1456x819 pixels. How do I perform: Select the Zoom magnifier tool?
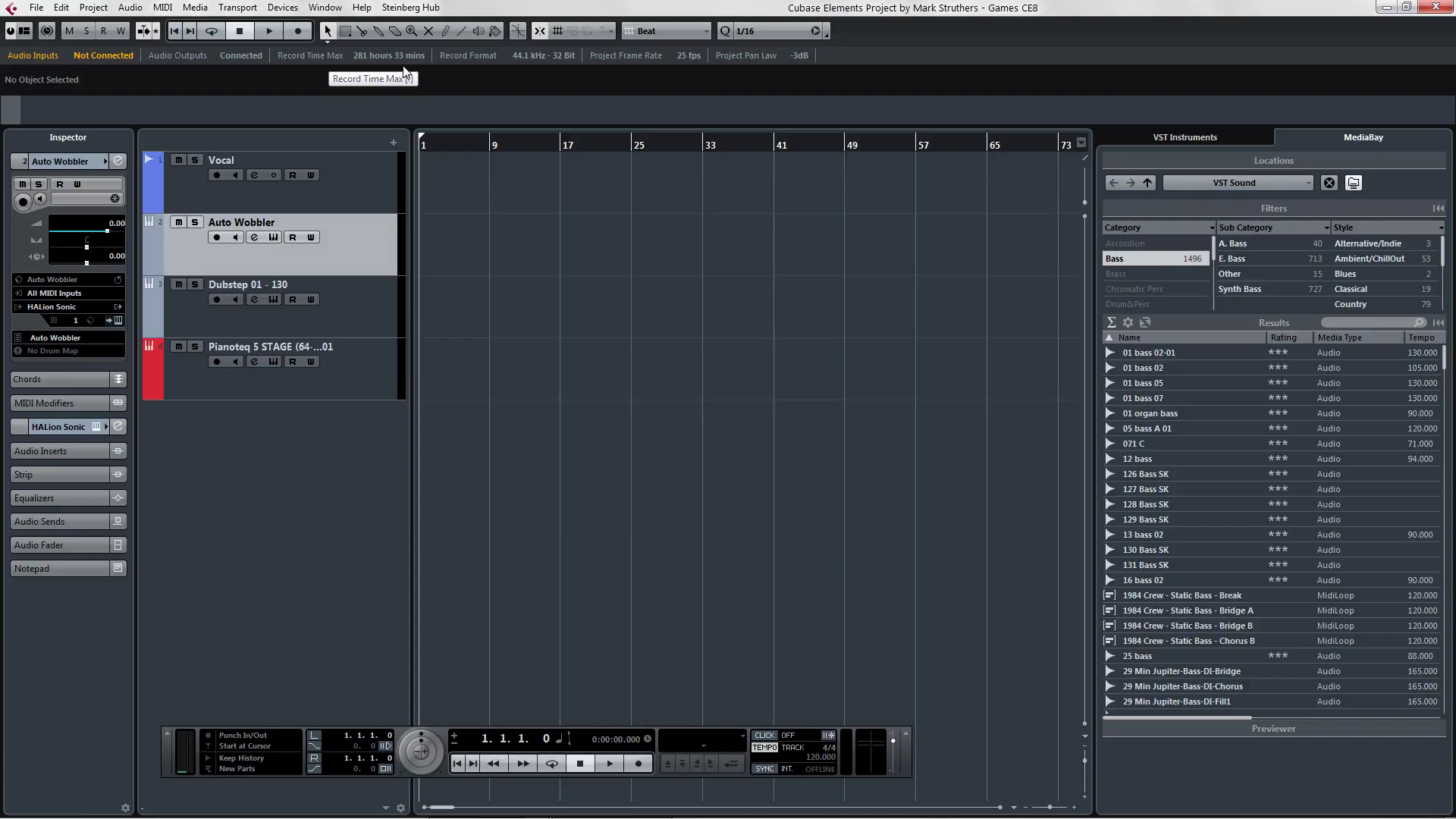411,31
